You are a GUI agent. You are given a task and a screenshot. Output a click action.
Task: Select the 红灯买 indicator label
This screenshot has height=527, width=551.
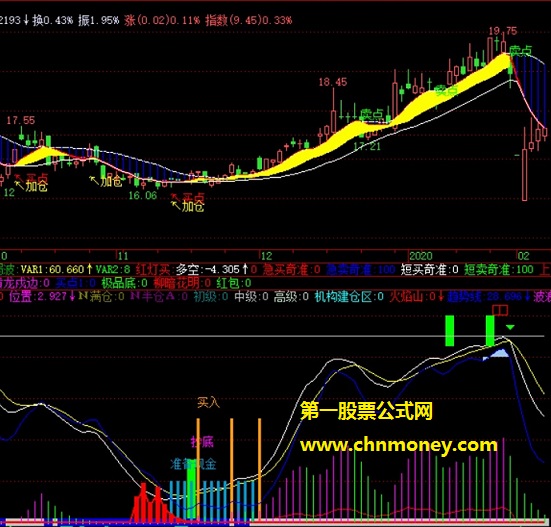[153, 269]
